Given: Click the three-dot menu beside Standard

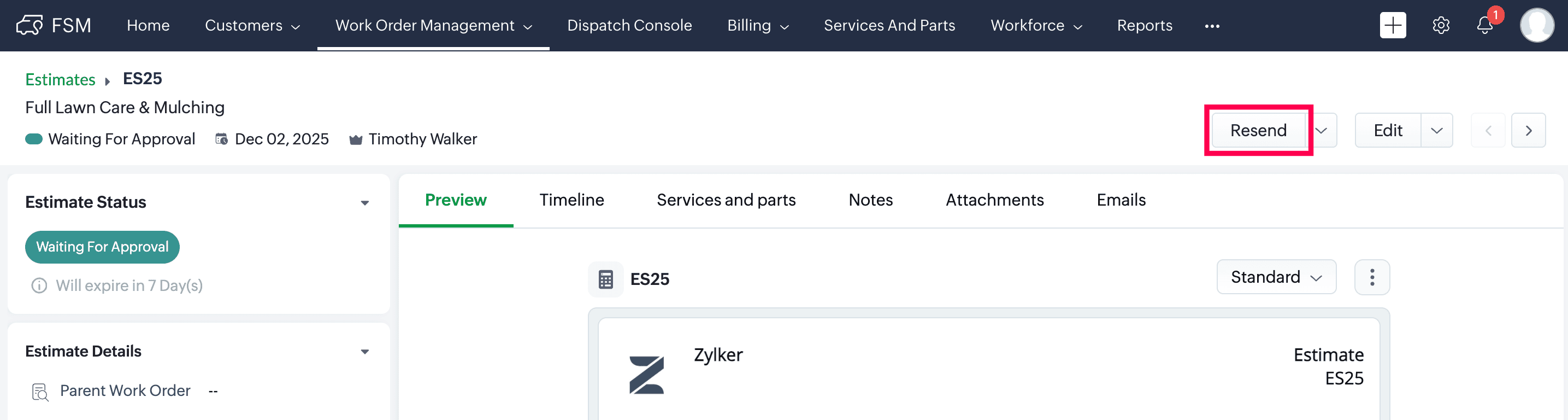Looking at the screenshot, I should pyautogui.click(x=1371, y=277).
